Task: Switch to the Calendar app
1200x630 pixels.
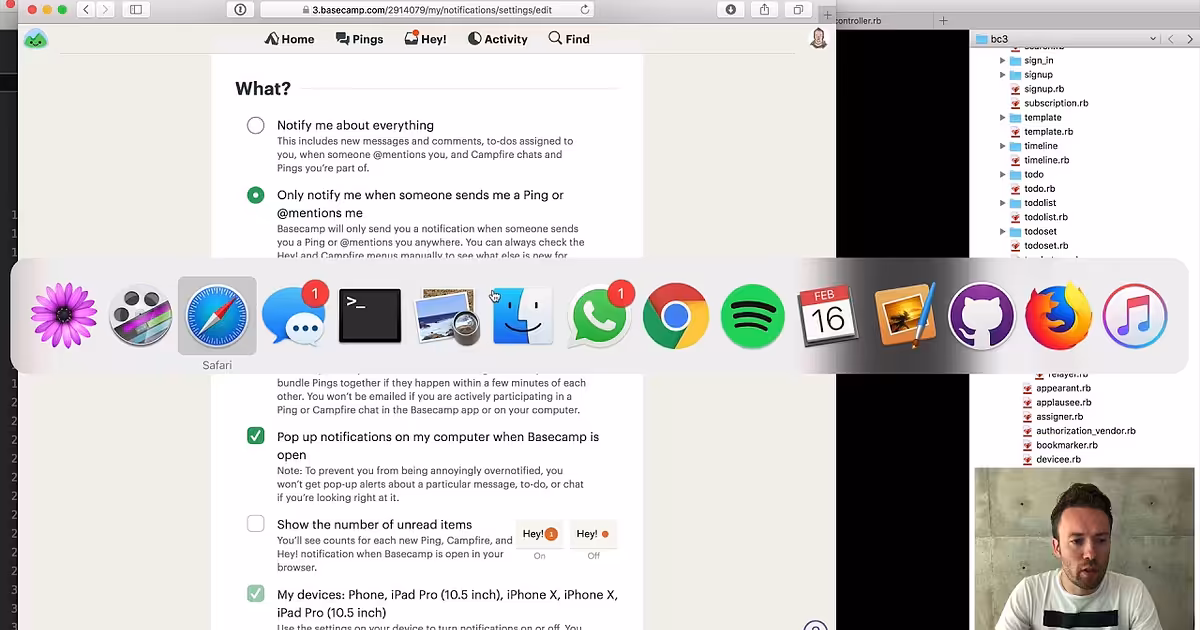Action: click(829, 316)
